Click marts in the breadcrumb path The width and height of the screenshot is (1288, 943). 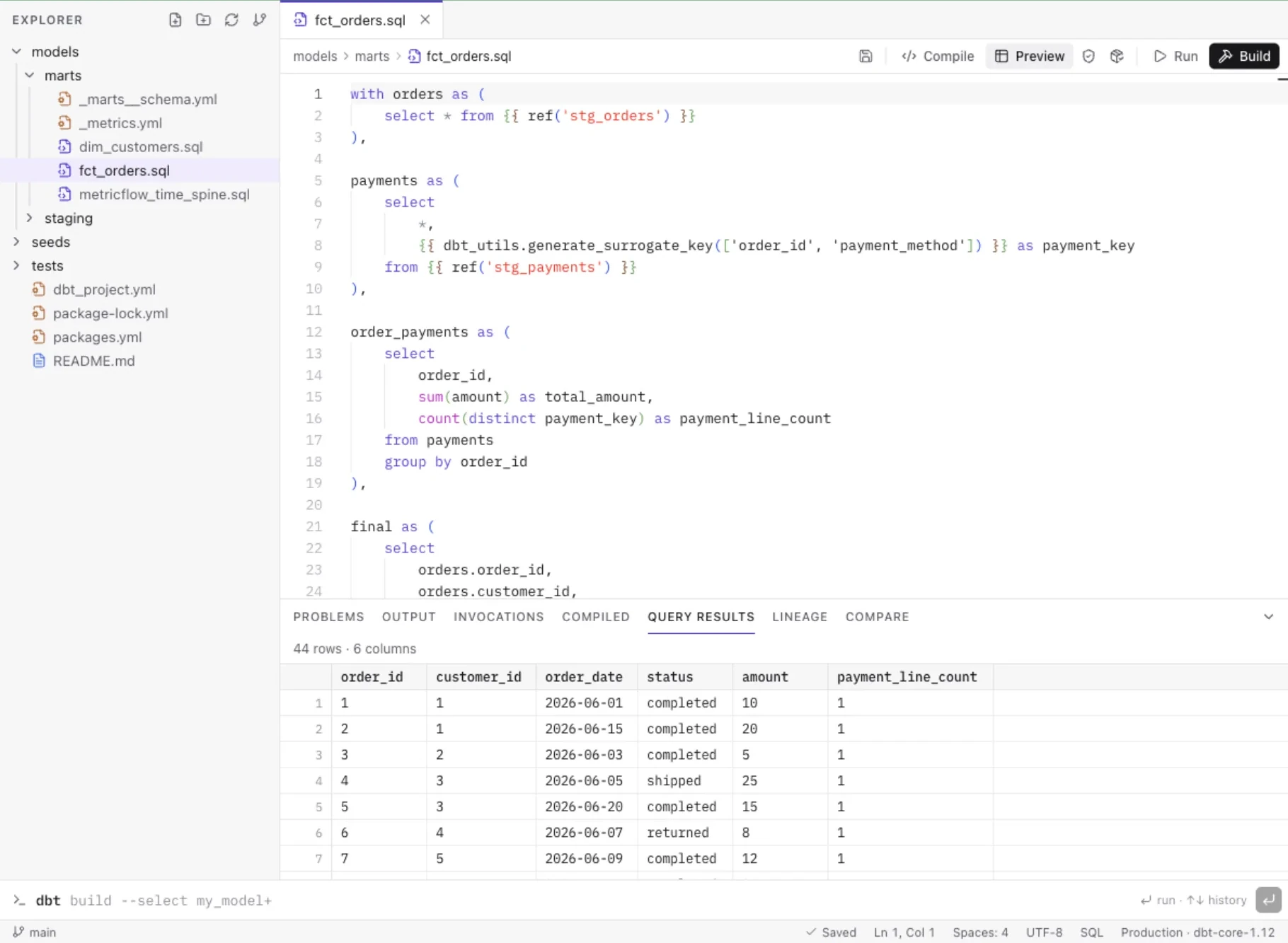tap(372, 56)
